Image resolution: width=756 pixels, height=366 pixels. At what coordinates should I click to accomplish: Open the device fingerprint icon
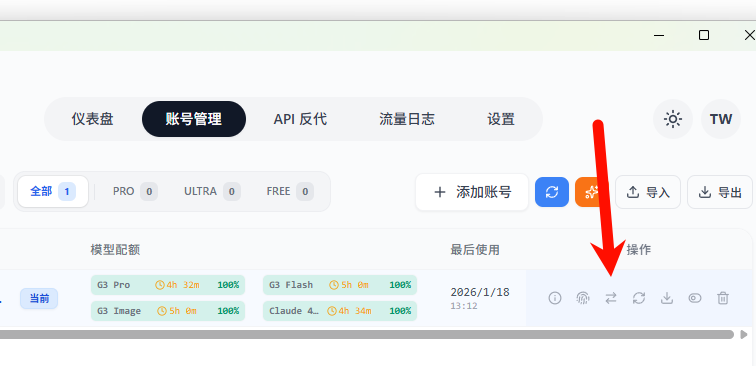[583, 298]
